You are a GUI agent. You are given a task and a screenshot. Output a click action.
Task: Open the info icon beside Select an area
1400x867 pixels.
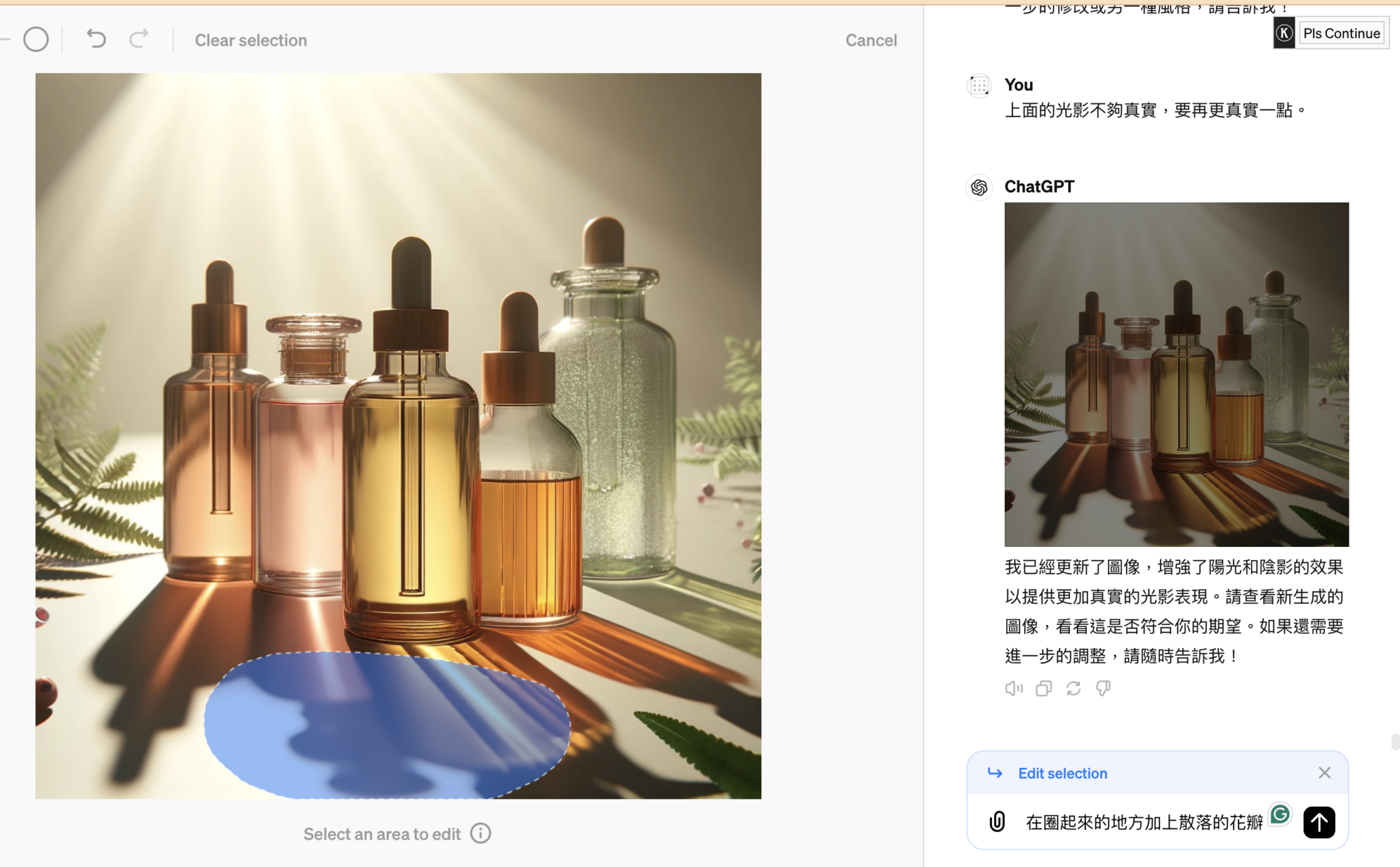(481, 833)
